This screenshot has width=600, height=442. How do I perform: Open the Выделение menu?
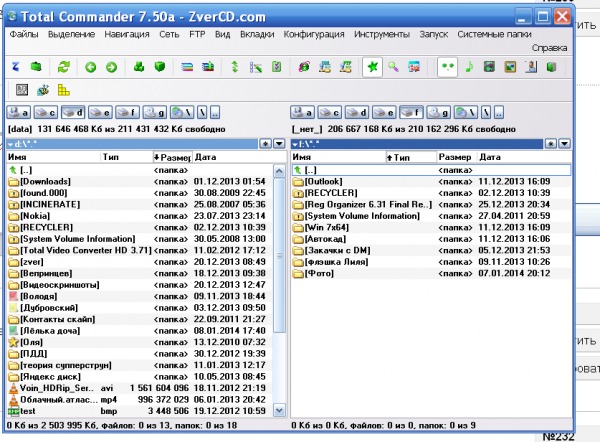tap(71, 34)
